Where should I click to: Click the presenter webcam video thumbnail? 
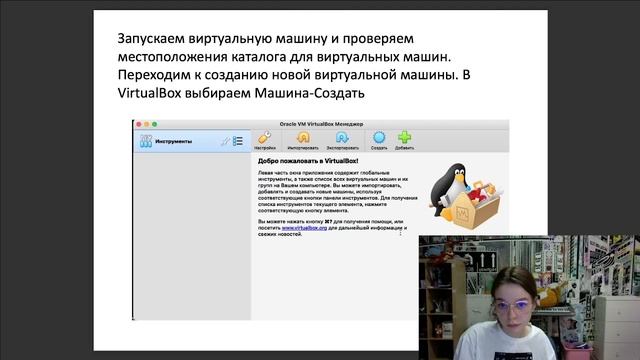click(529, 297)
